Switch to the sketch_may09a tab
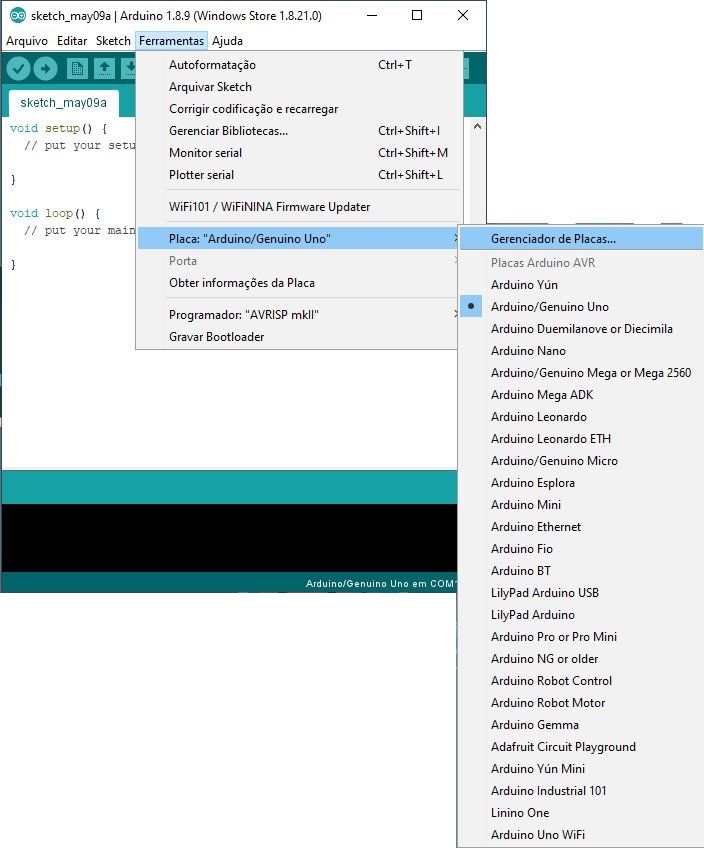 click(x=63, y=103)
